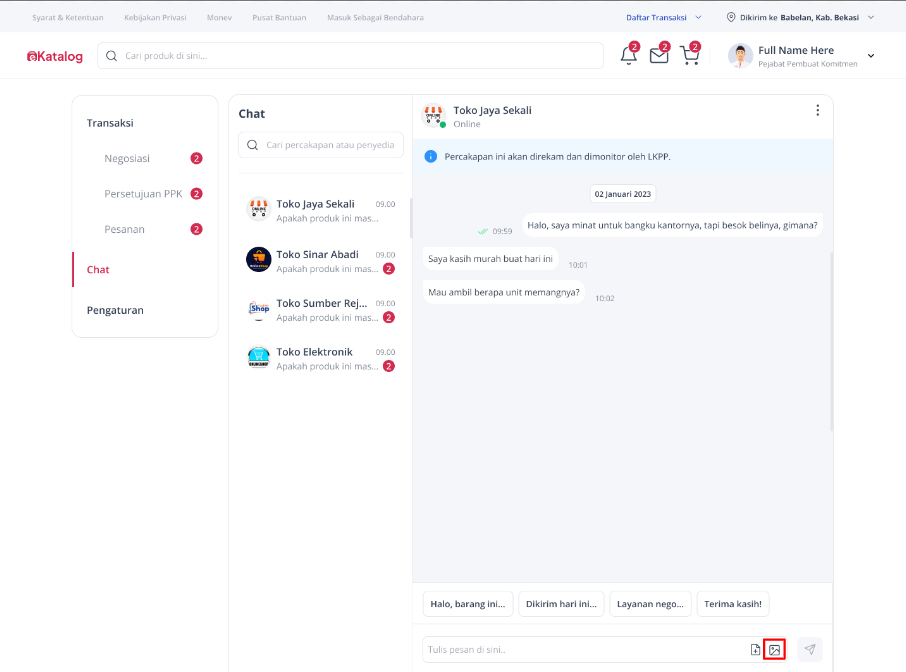The width and height of the screenshot is (906, 672).
Task: Click the conversation search magnifier icon
Action: [x=253, y=144]
